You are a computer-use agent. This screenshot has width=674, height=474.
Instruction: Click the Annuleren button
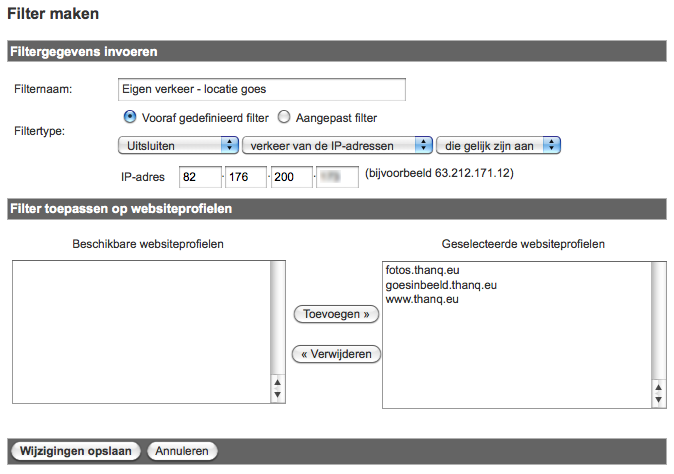(x=182, y=451)
